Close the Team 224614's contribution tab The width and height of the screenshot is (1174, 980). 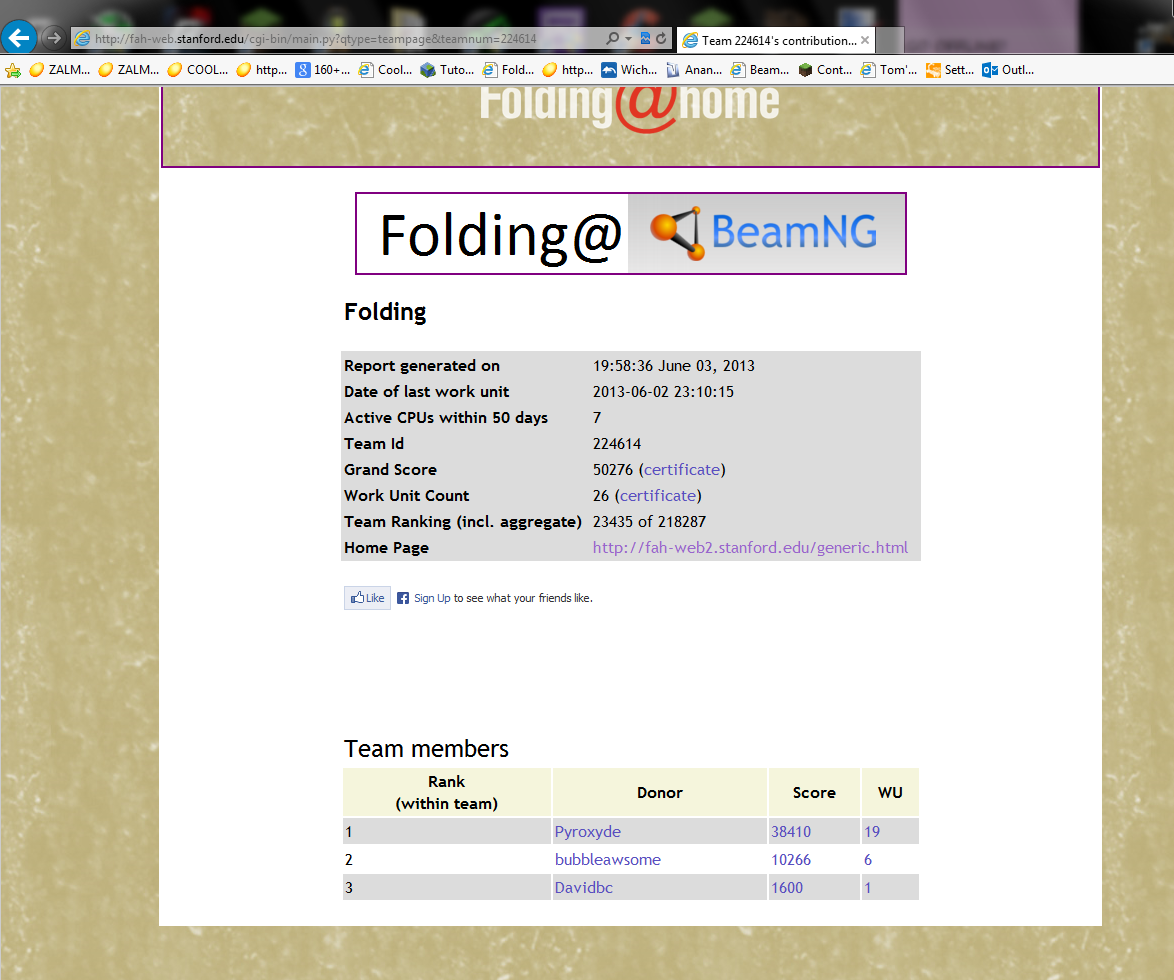[865, 40]
